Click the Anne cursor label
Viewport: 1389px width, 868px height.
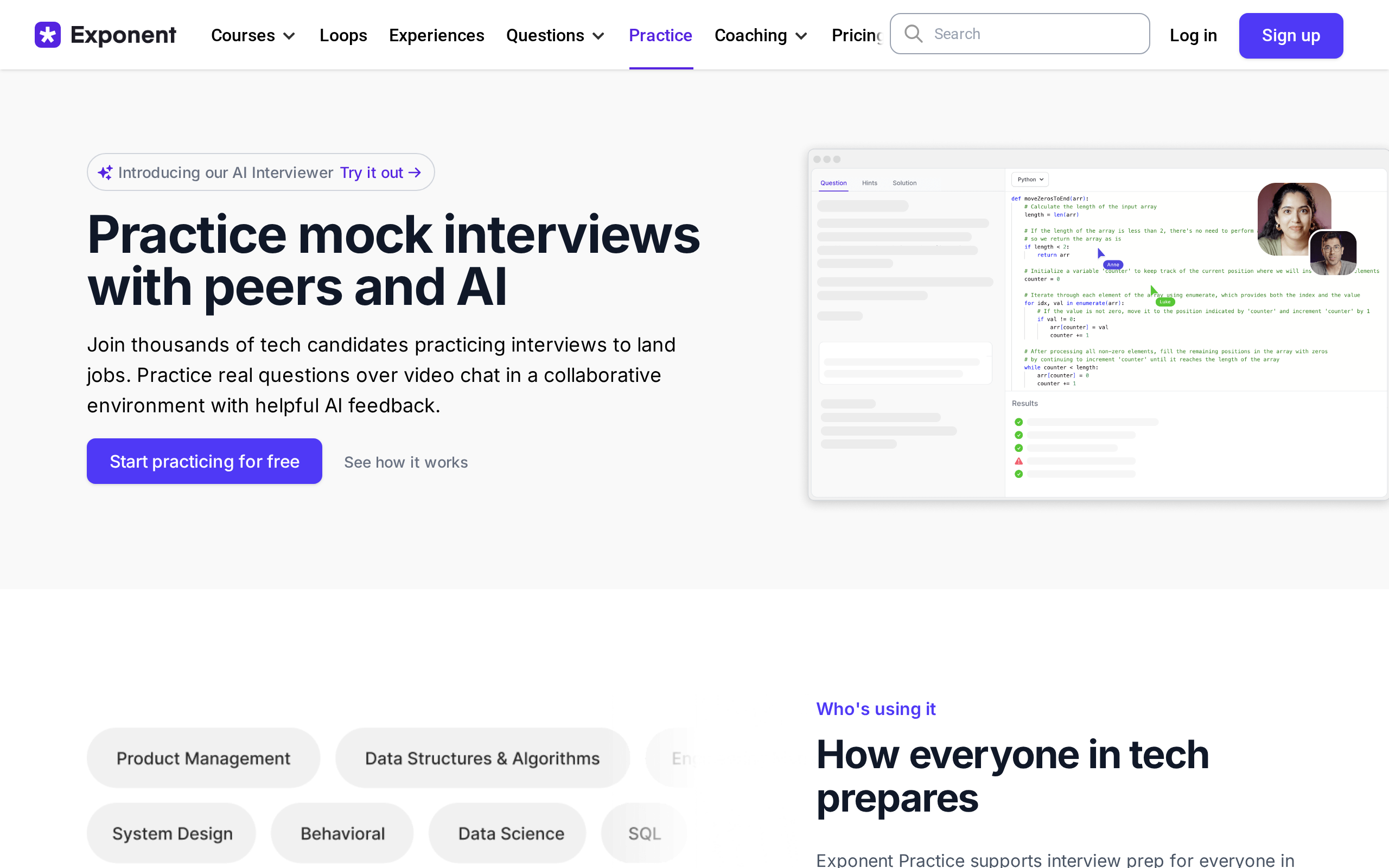pos(1113,265)
